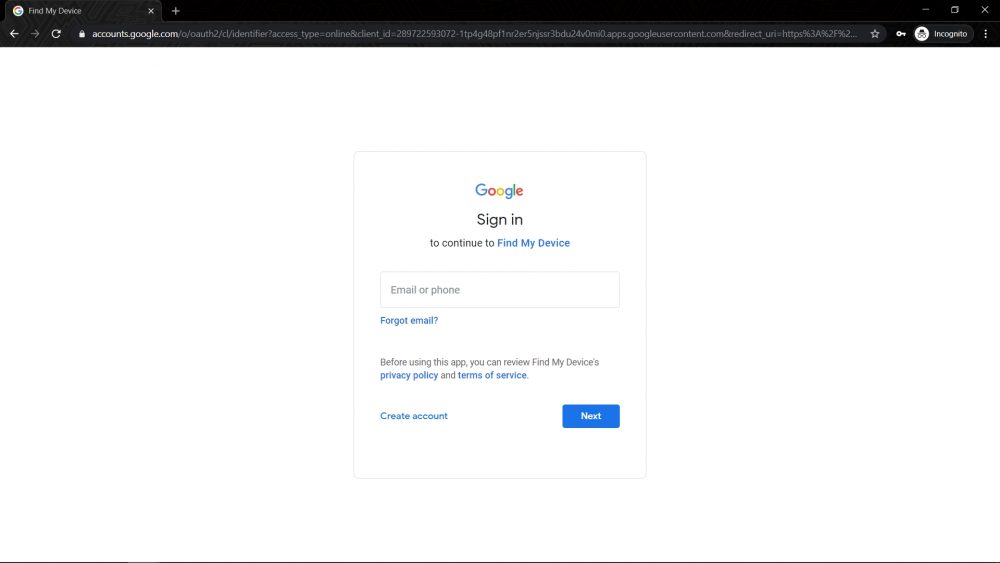This screenshot has height=563, width=1000.
Task: Go back using the browser back arrow
Action: click(14, 34)
